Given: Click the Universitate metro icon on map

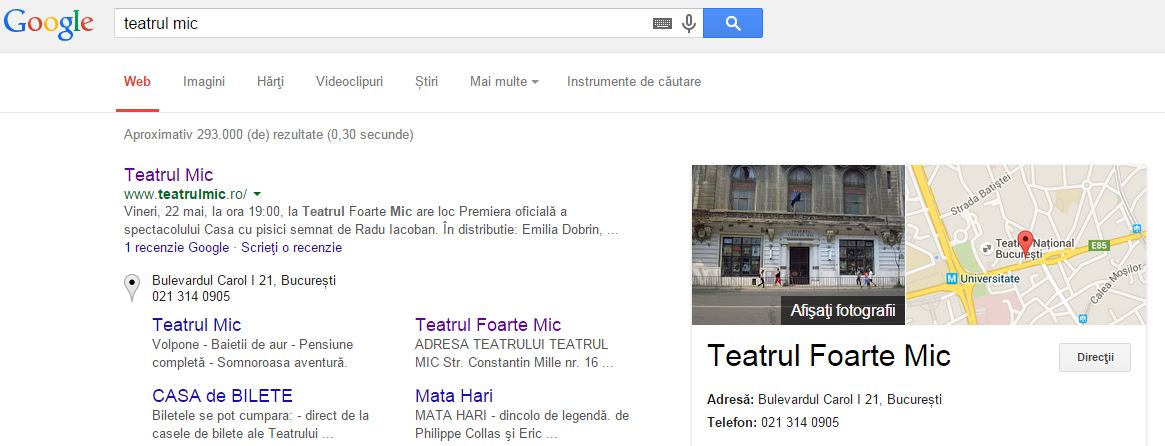Looking at the screenshot, I should (x=952, y=279).
